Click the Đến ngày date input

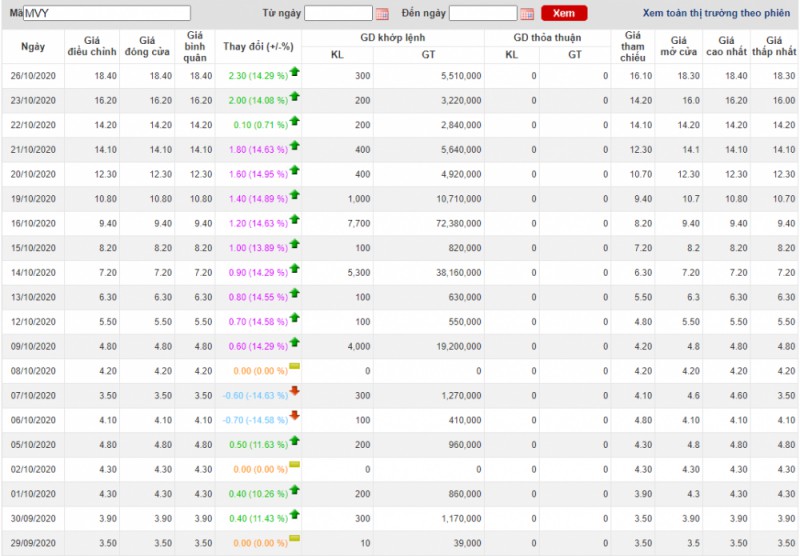[x=483, y=14]
